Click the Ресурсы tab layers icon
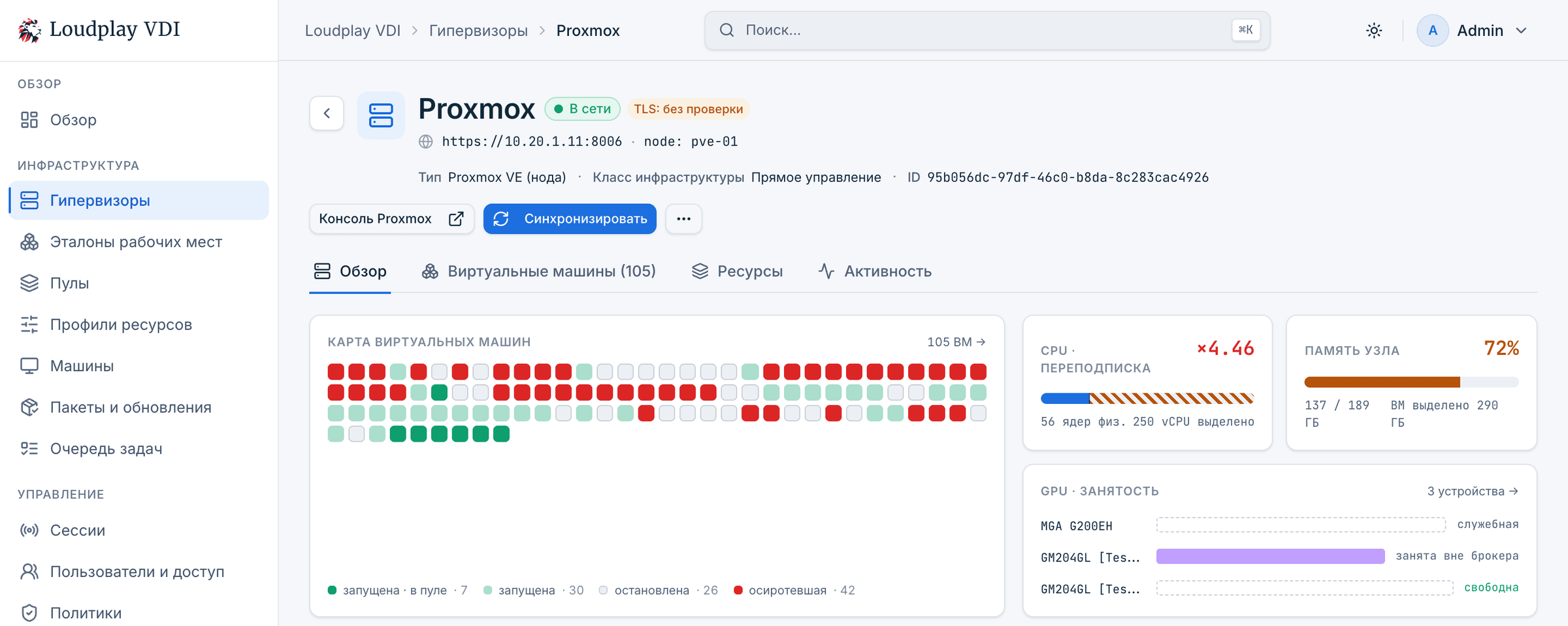The width and height of the screenshot is (1568, 626). [700, 271]
